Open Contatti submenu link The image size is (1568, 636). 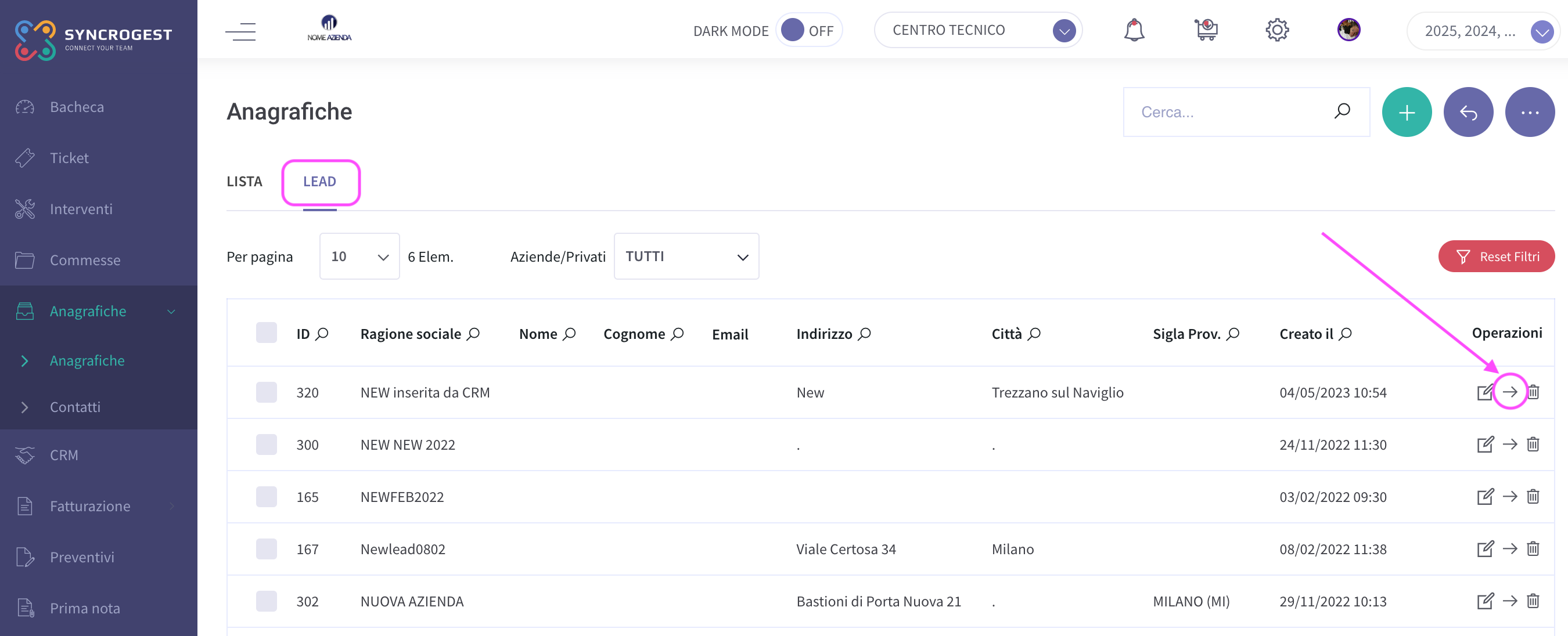[x=75, y=407]
